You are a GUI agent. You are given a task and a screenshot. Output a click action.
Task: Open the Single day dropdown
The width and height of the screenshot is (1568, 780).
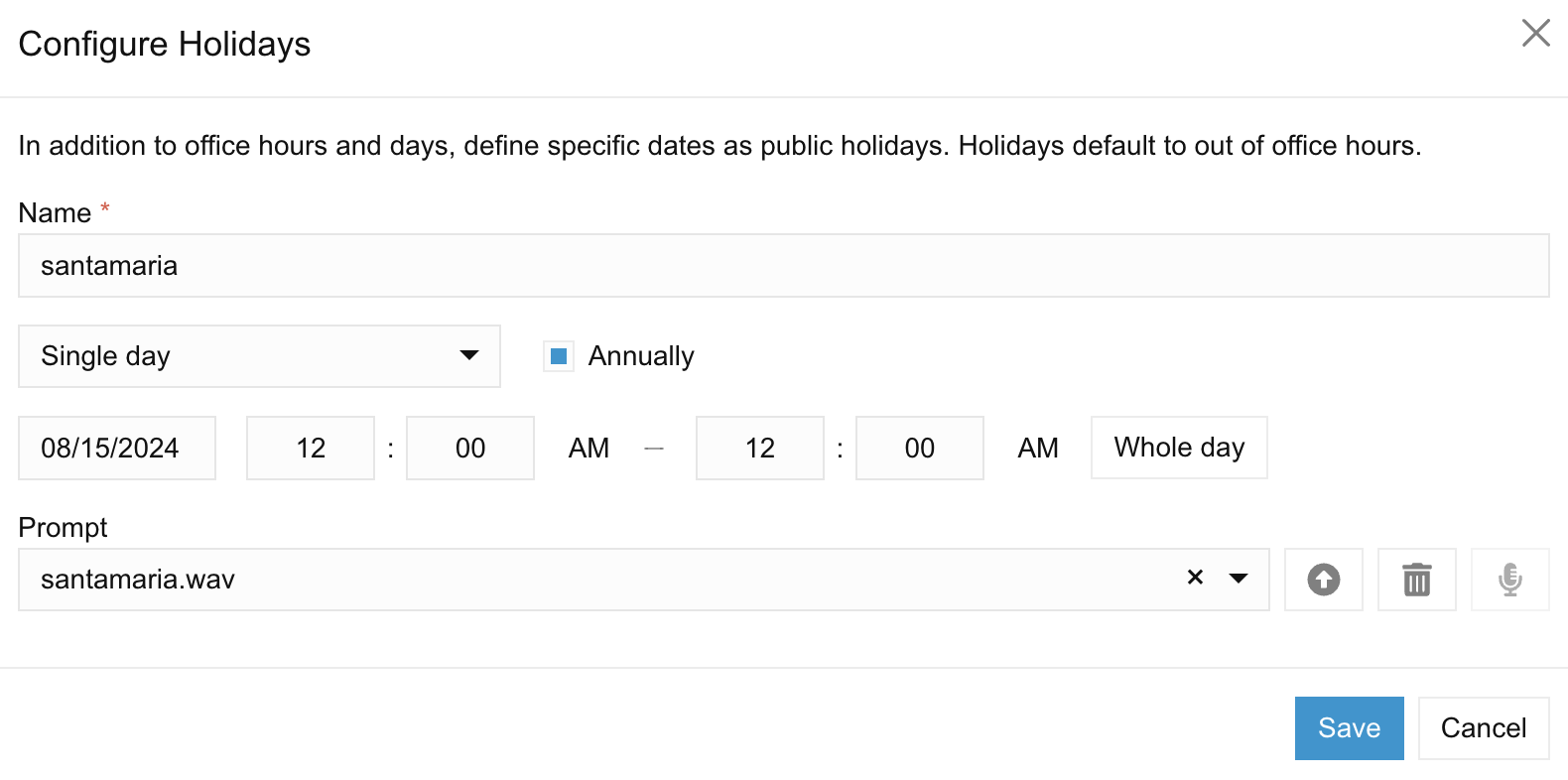259,356
